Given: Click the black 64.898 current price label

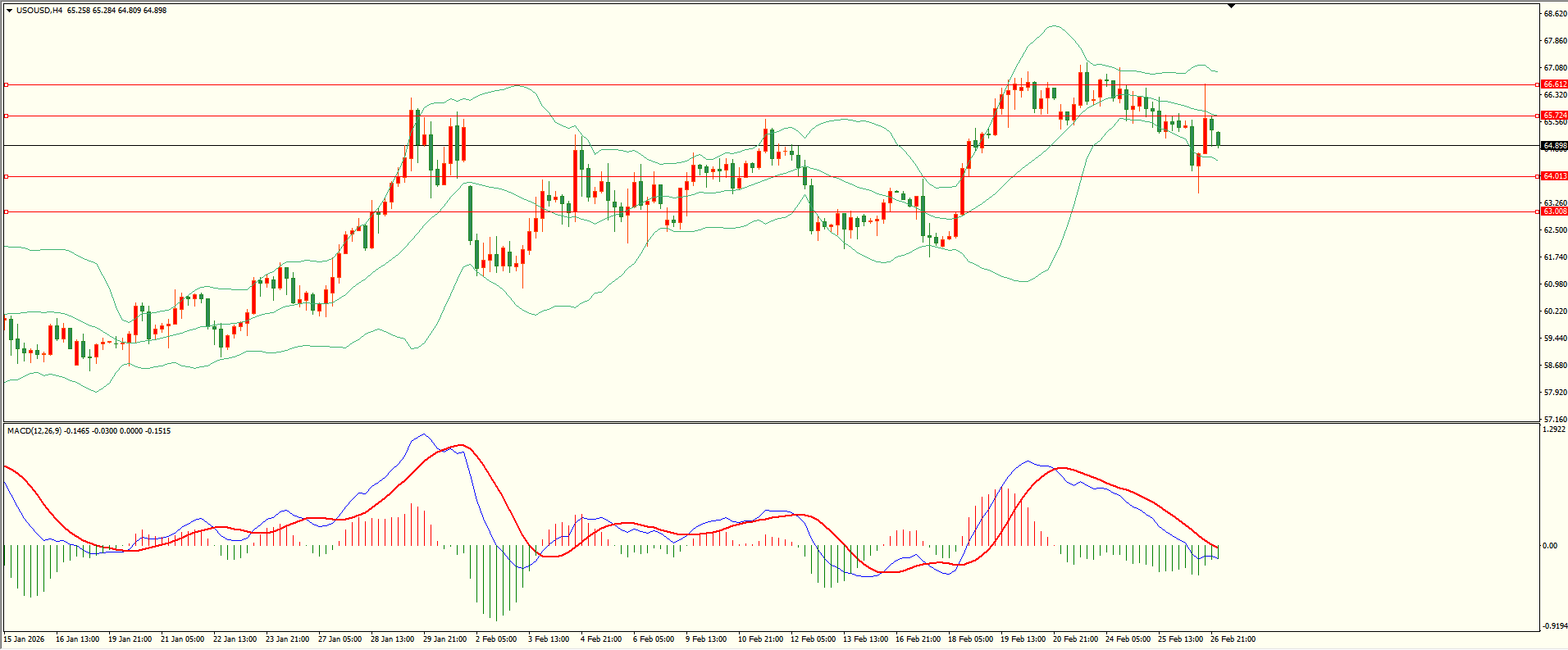Looking at the screenshot, I should [1554, 146].
